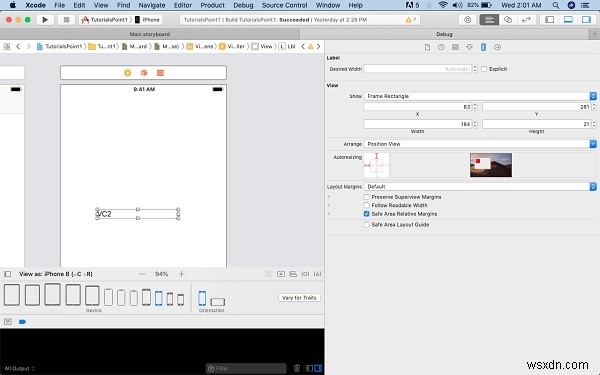This screenshot has width=600, height=375.
Task: Hide the debug area toggle icon
Action: (x=8, y=321)
